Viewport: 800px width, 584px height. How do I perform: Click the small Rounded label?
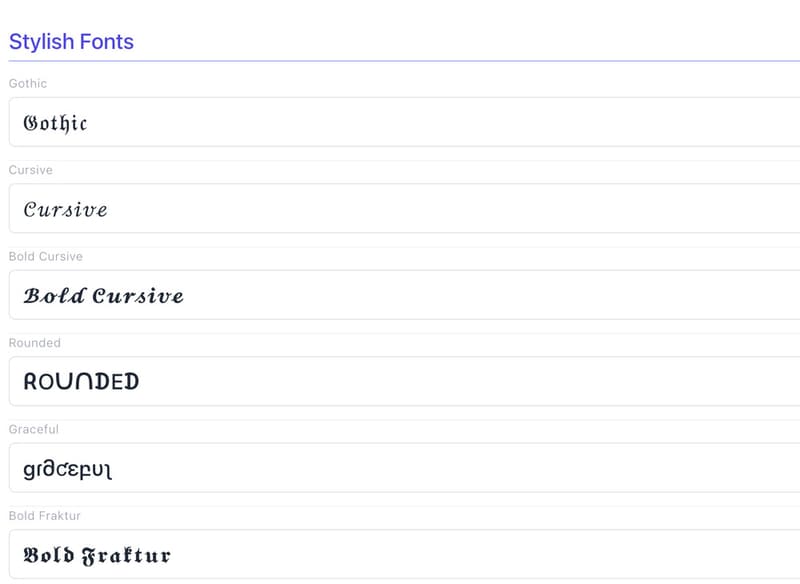click(35, 343)
